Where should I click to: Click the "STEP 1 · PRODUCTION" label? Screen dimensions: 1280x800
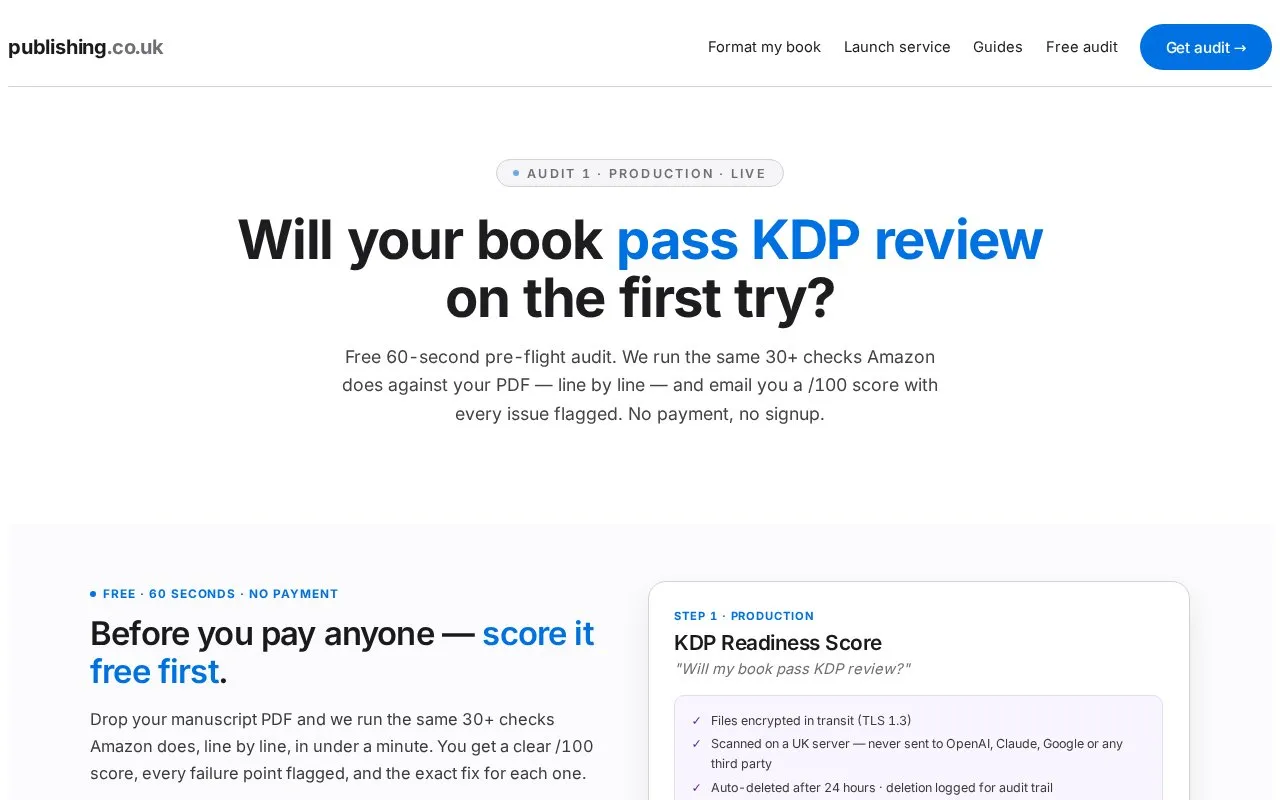pyautogui.click(x=744, y=616)
